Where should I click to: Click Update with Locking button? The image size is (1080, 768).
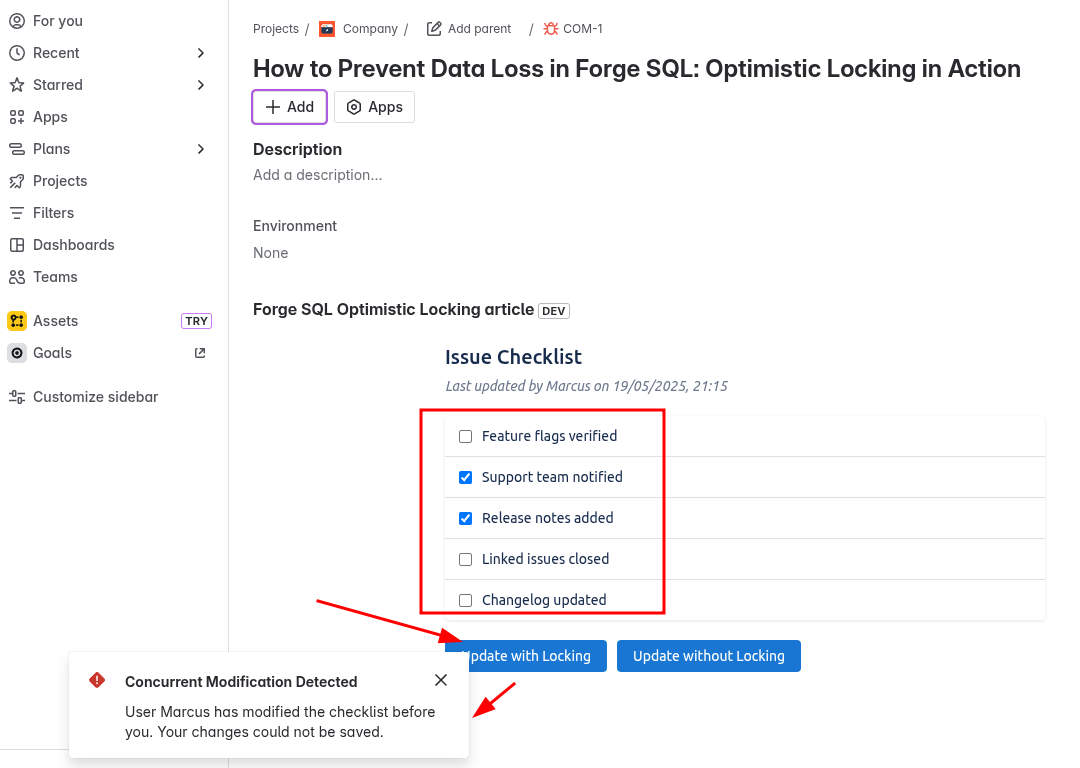click(526, 656)
